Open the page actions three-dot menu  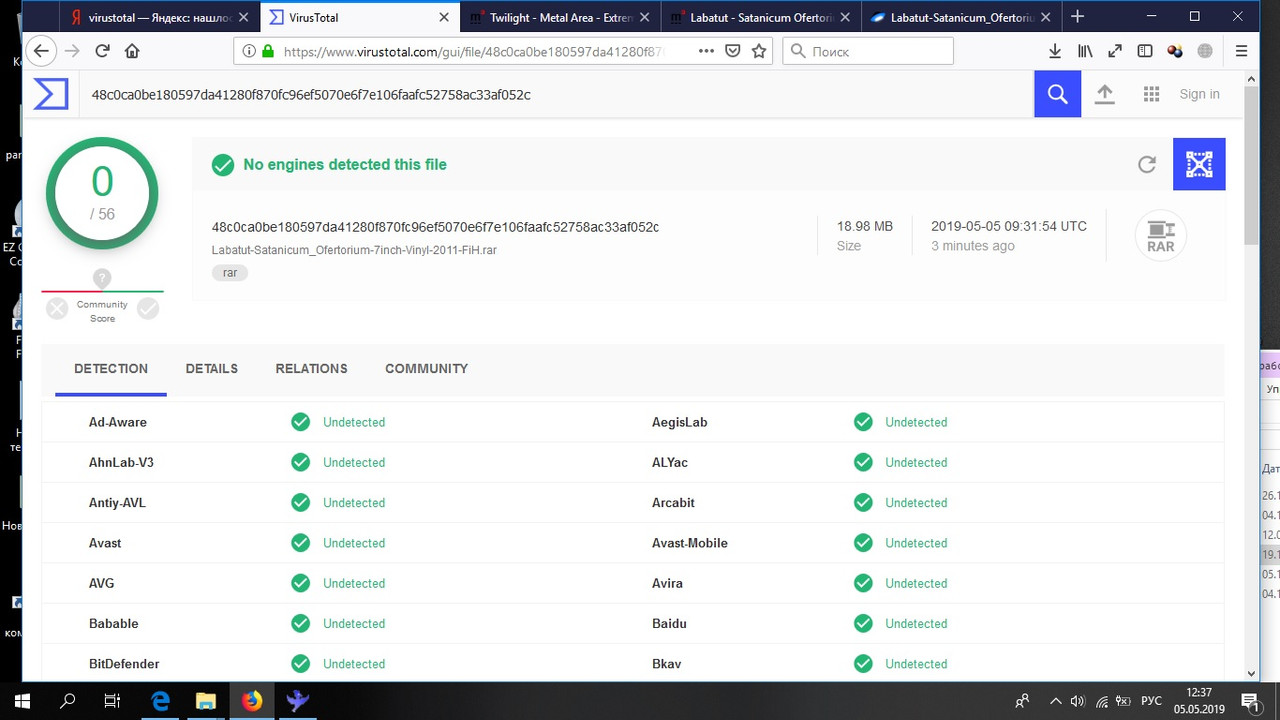point(706,51)
